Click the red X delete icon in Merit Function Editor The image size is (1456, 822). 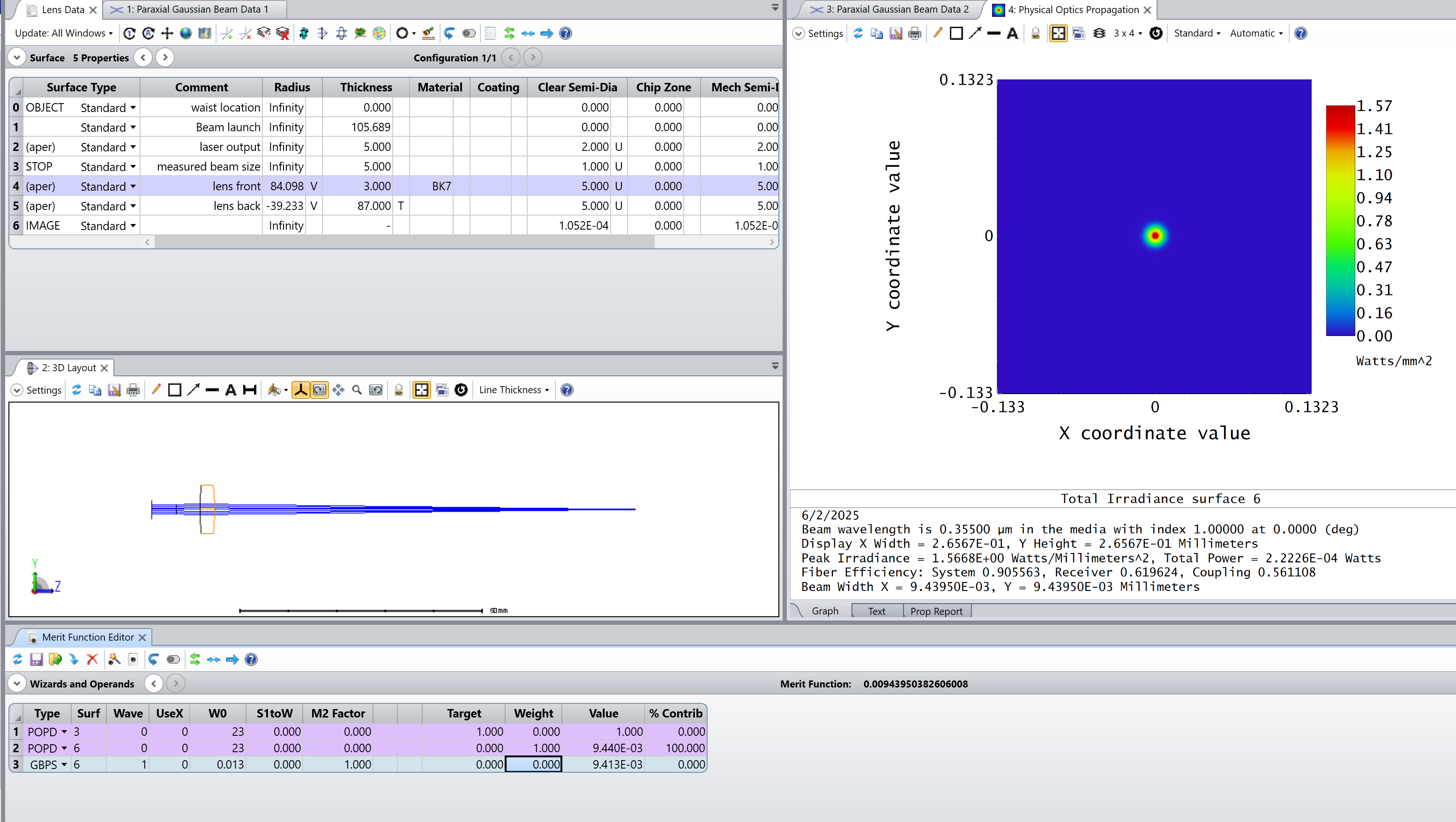(92, 660)
